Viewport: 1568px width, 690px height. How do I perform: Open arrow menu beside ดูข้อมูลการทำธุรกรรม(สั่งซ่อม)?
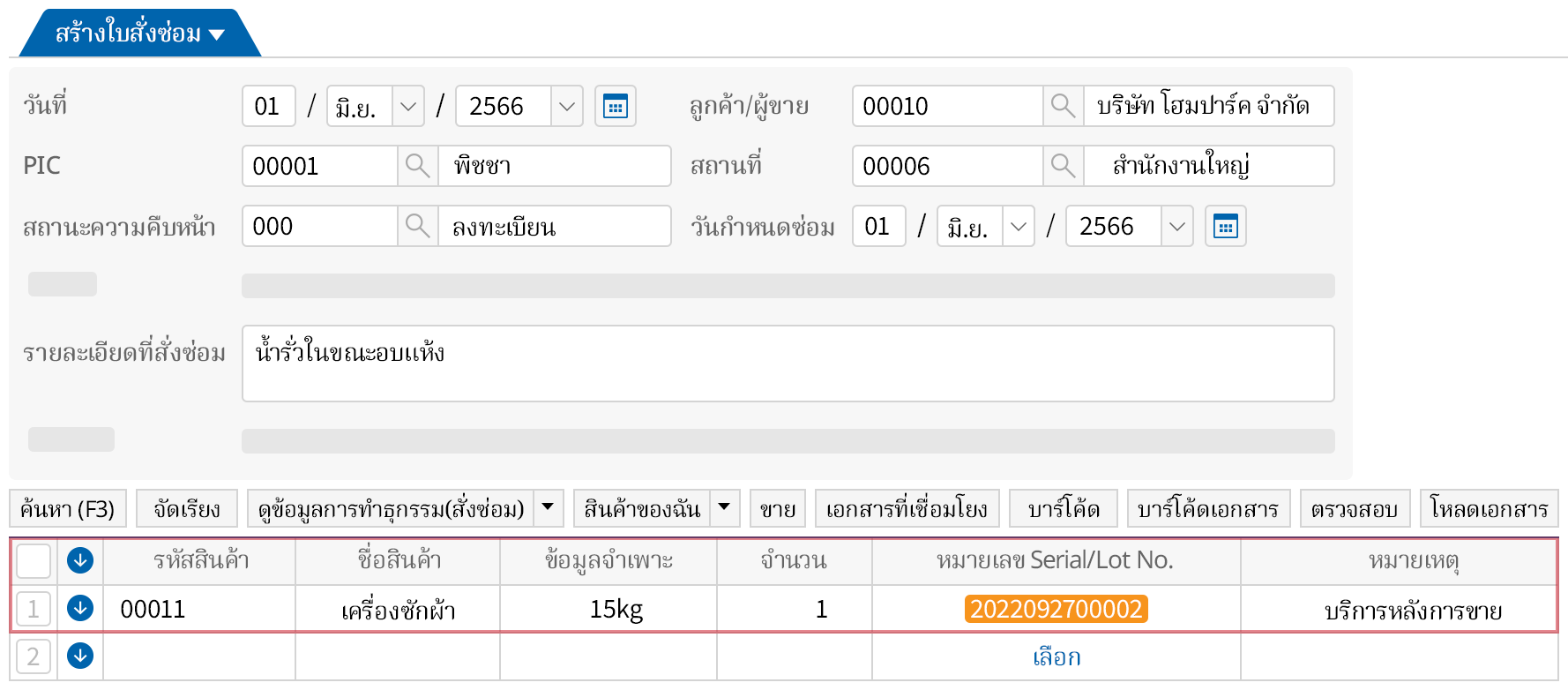548,507
